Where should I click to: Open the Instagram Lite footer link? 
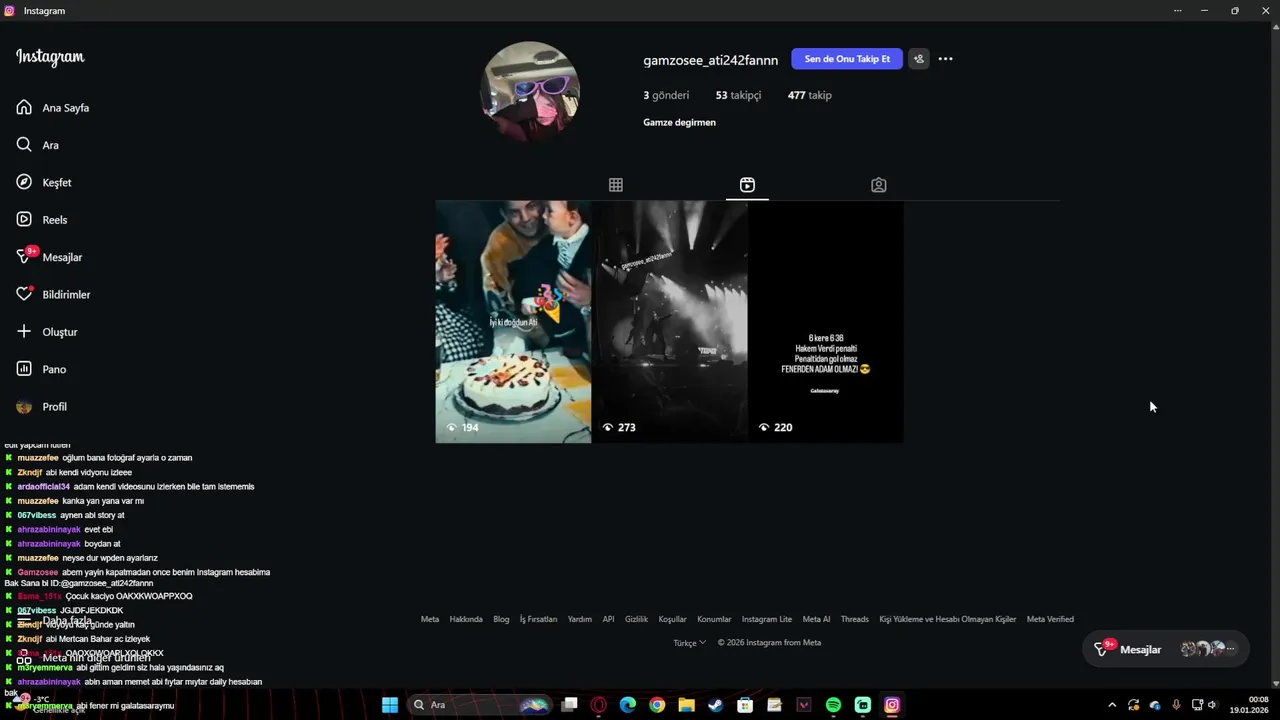(x=767, y=619)
